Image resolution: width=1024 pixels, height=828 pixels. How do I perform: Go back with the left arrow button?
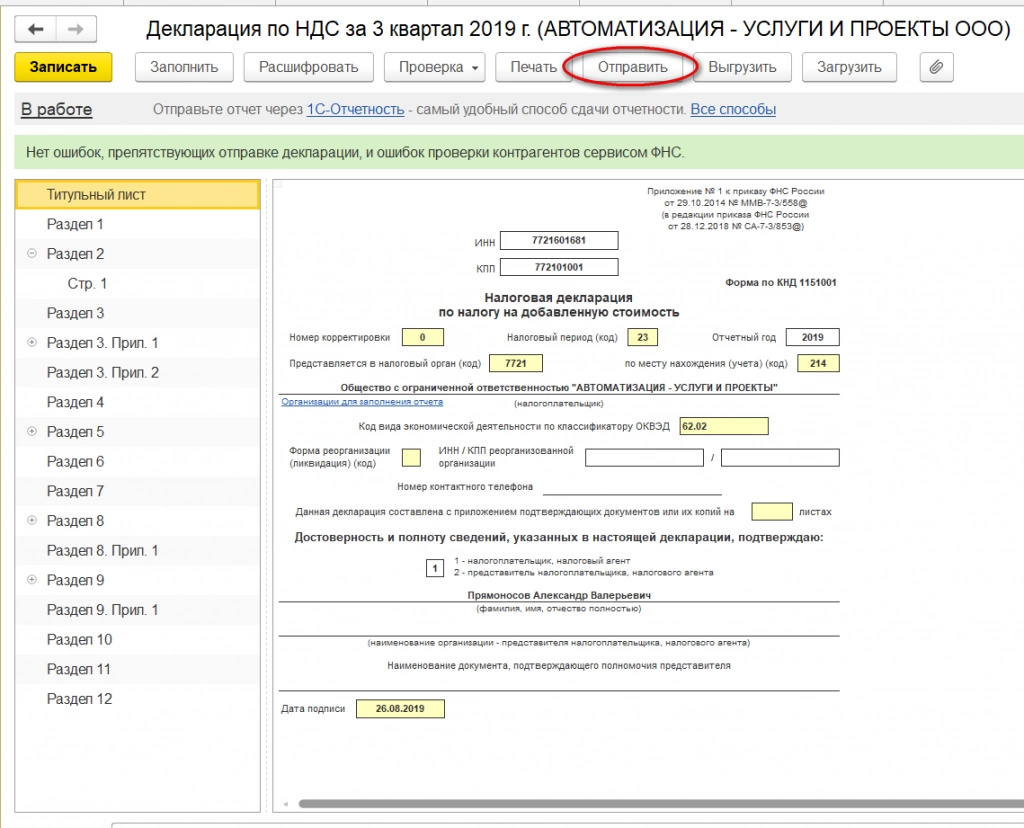pyautogui.click(x=35, y=29)
